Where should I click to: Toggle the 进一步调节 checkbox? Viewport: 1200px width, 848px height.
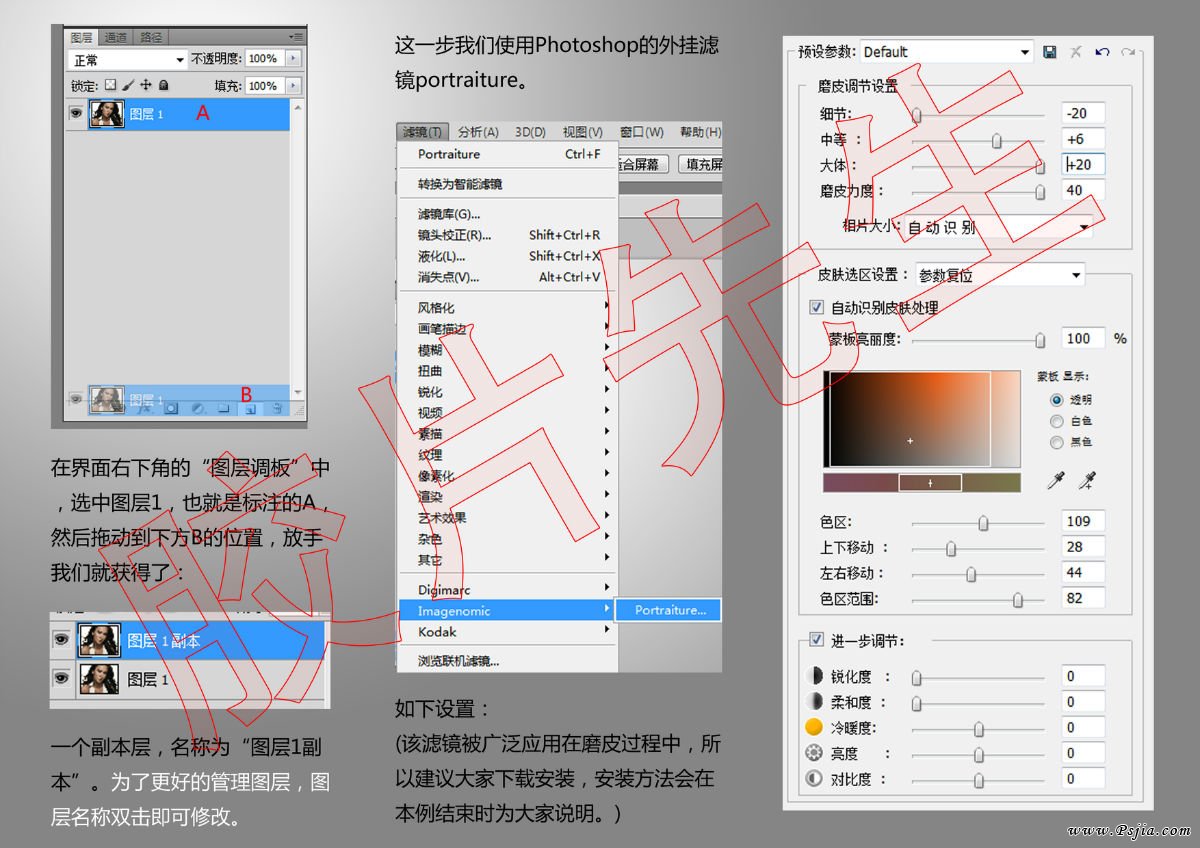coord(816,639)
